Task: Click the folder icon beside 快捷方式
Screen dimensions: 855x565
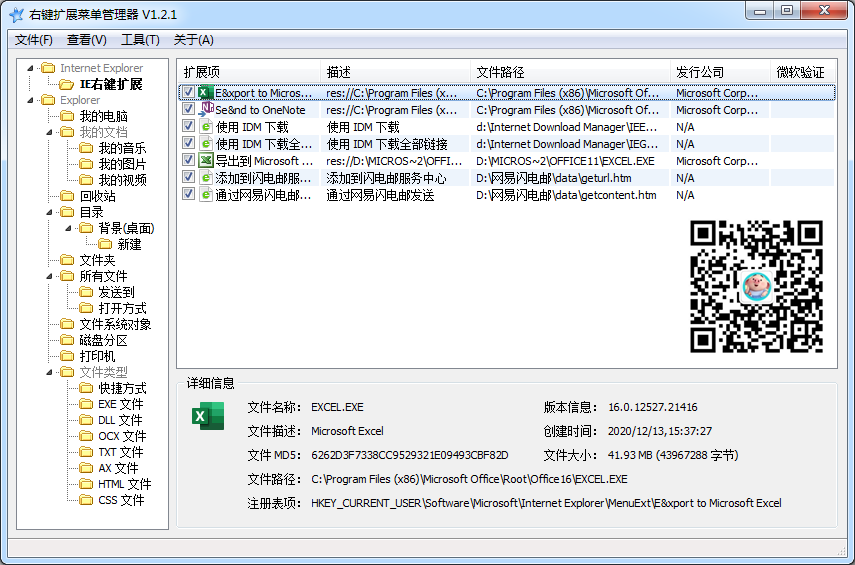Action: click(x=86, y=388)
